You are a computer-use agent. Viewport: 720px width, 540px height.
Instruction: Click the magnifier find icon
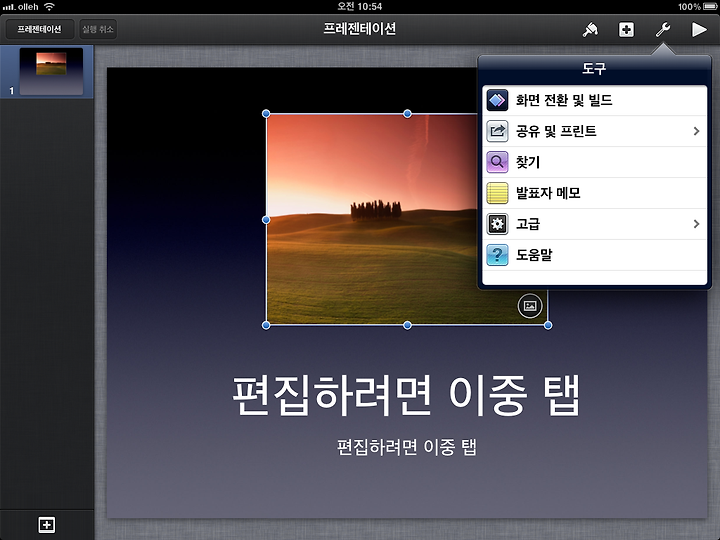[x=497, y=162]
